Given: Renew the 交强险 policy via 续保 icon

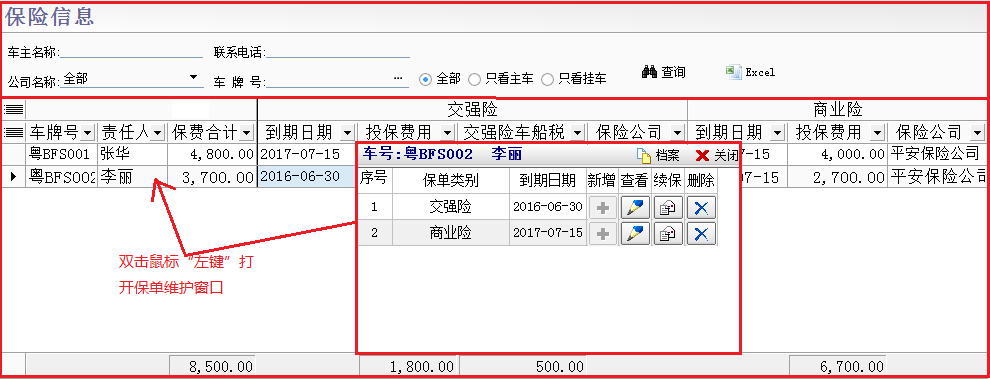Looking at the screenshot, I should [x=667, y=207].
